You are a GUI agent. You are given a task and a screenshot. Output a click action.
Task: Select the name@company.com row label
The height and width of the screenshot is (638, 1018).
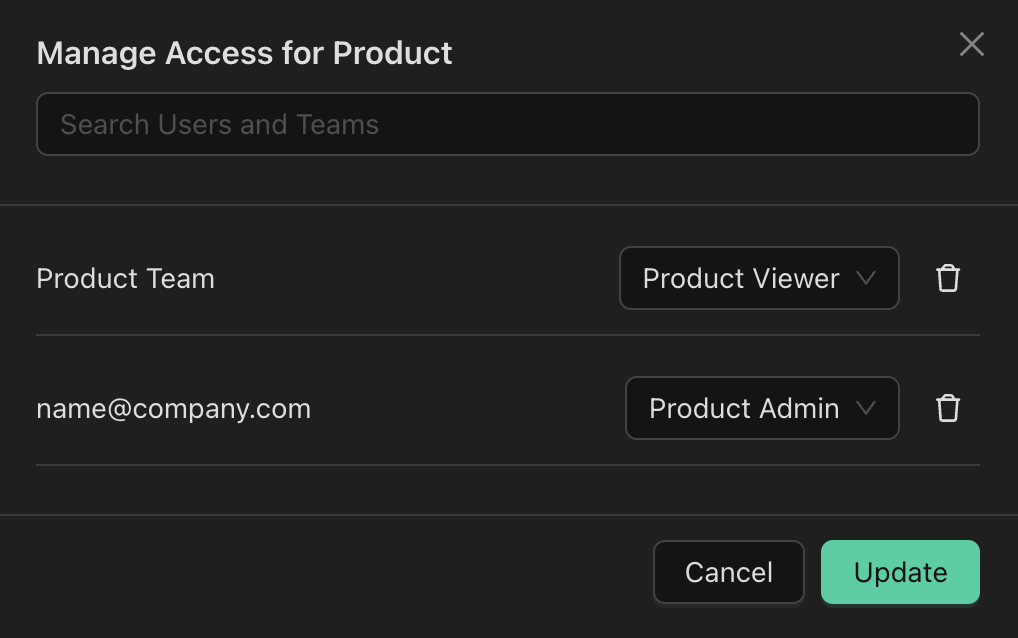(173, 408)
